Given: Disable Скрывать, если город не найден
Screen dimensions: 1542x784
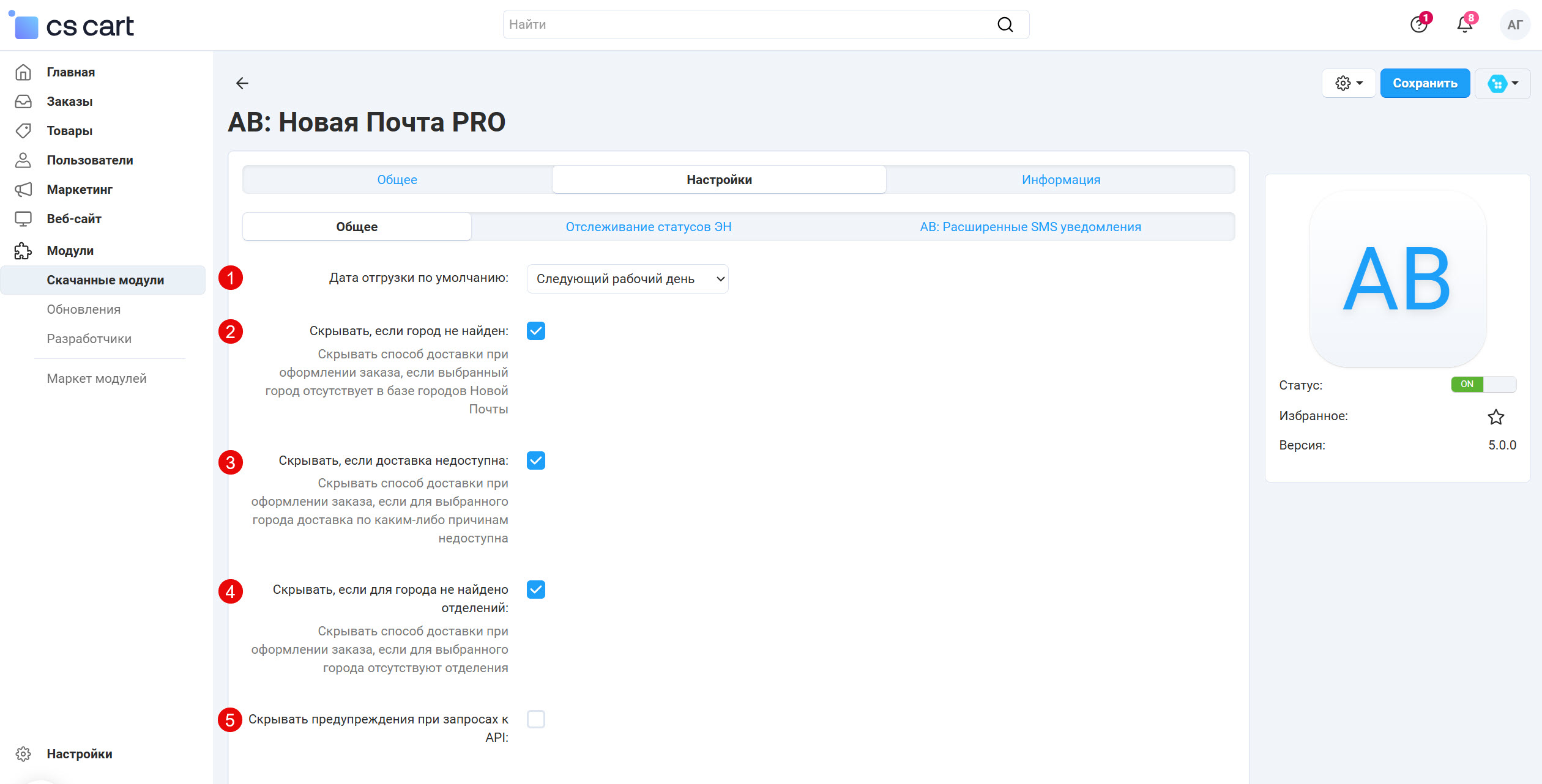Looking at the screenshot, I should [x=535, y=331].
